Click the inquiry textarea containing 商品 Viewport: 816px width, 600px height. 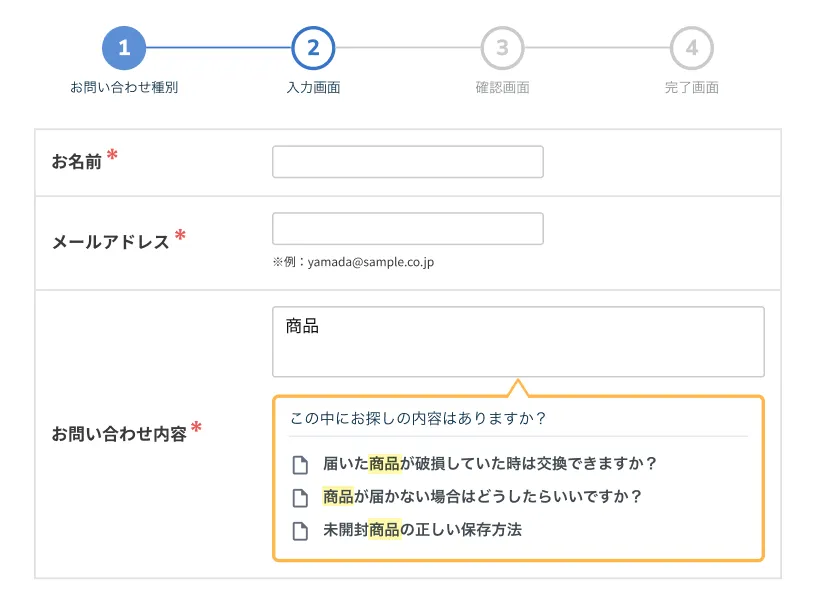pyautogui.click(x=518, y=342)
